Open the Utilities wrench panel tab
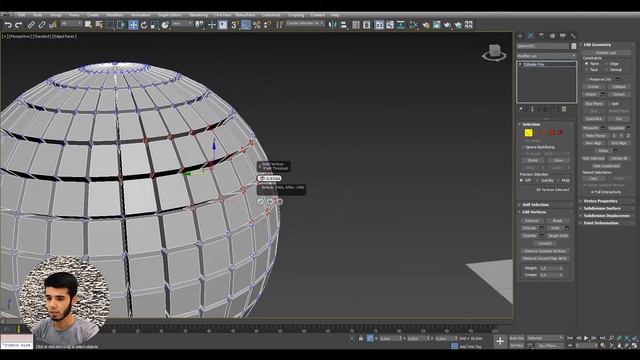This screenshot has width=640, height=360. tap(573, 36)
